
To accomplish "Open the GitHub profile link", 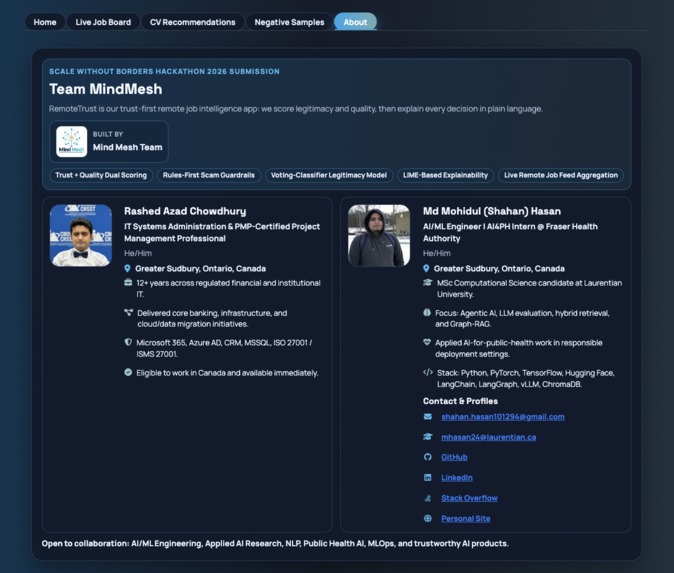I will (x=454, y=457).
